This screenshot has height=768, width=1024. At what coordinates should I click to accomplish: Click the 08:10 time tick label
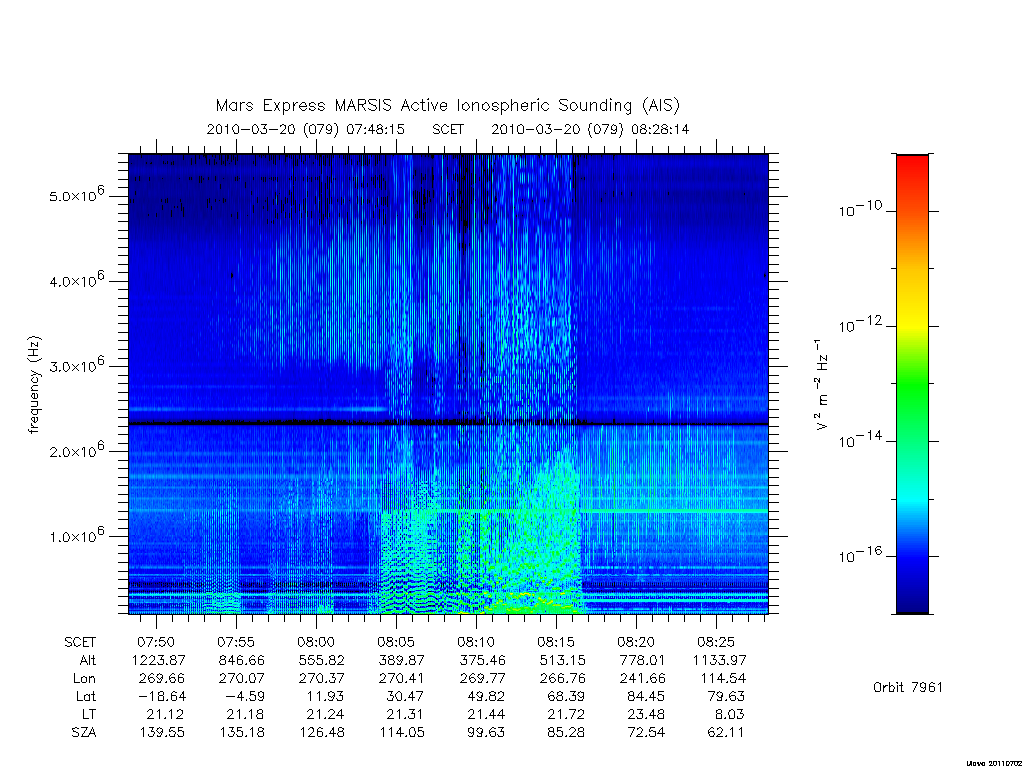coord(476,642)
